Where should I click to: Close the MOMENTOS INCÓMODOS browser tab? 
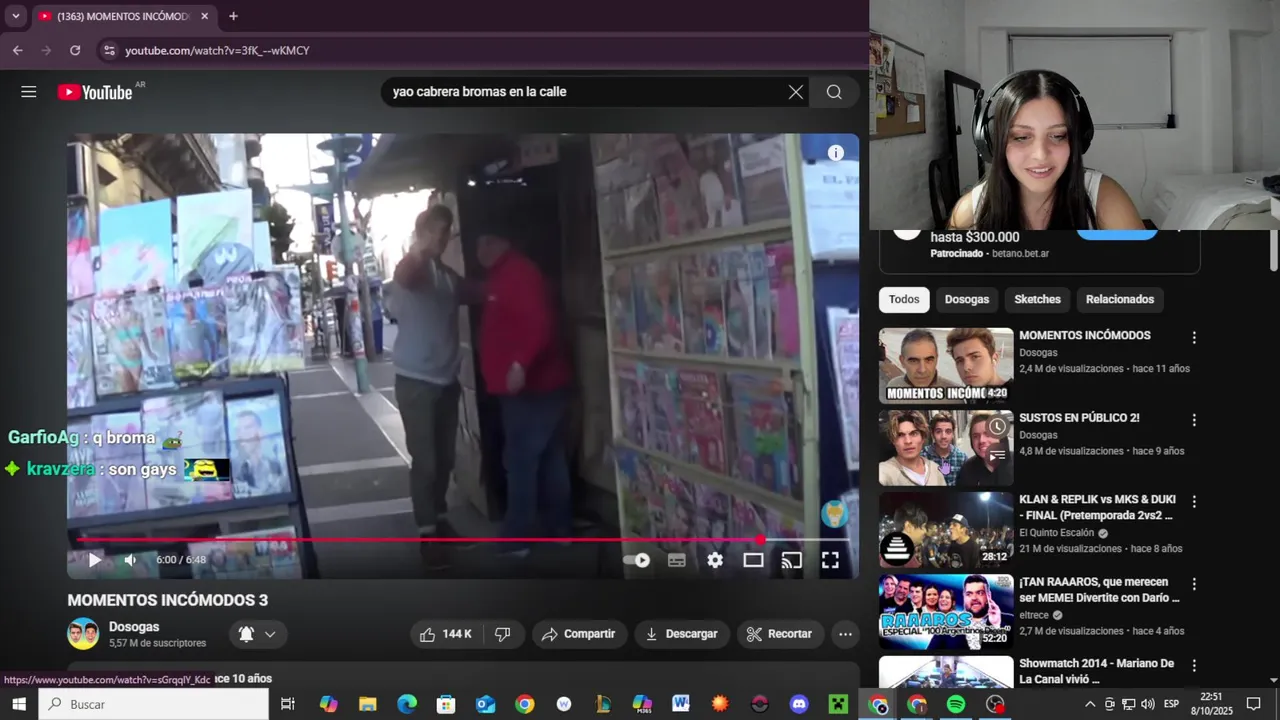tap(204, 16)
